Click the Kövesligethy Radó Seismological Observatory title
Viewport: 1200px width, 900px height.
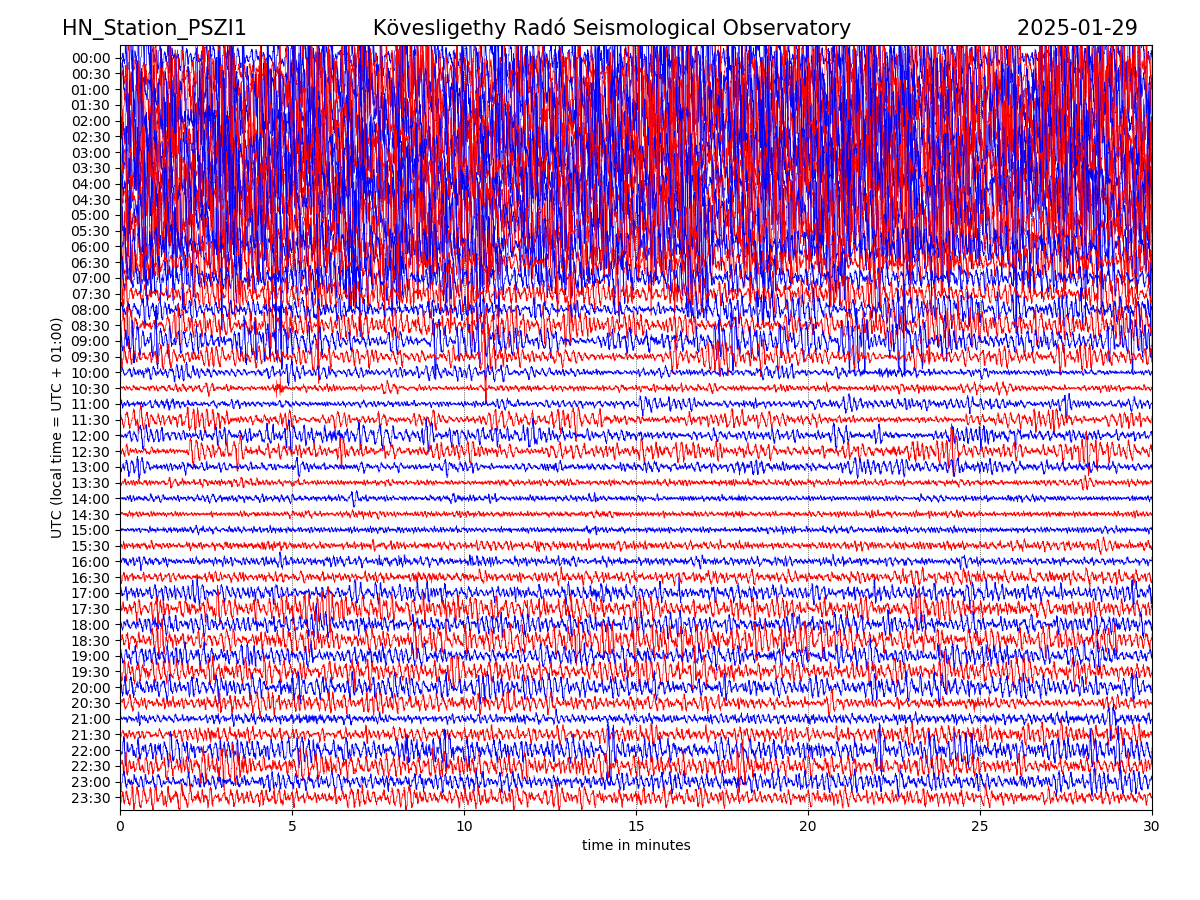(x=611, y=28)
